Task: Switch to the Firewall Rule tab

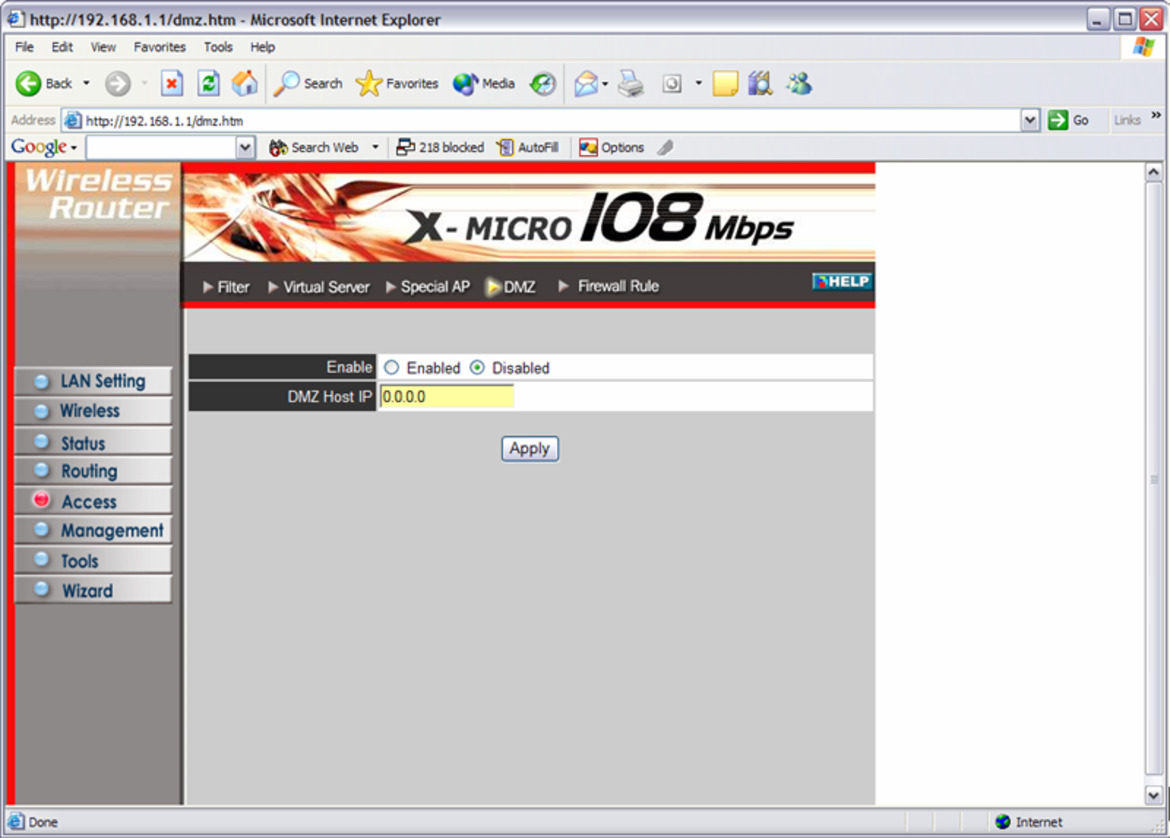Action: [609, 287]
